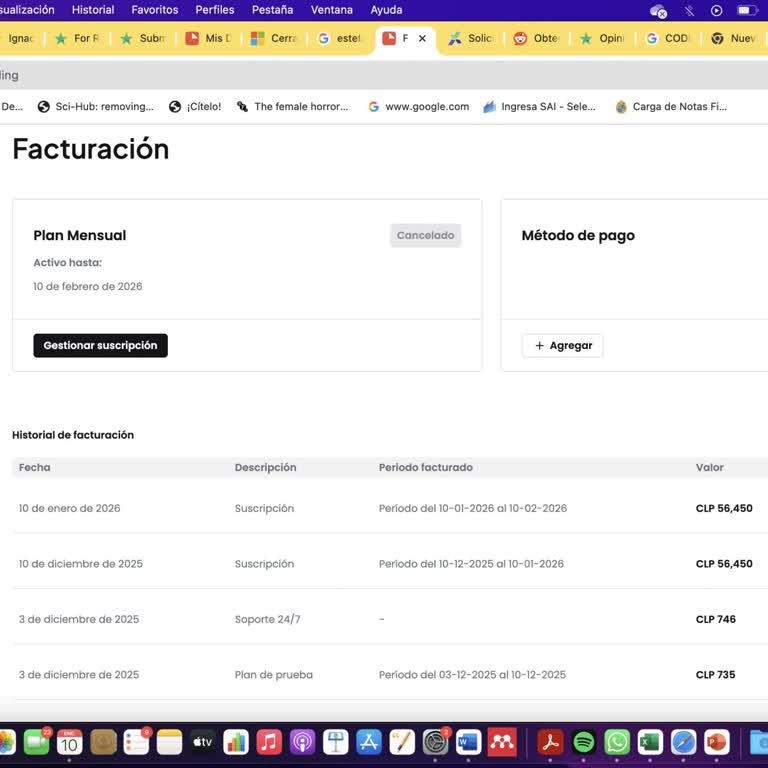Image resolution: width=768 pixels, height=768 pixels.
Task: Switch to the Cerra Microsoft tab
Action: tap(274, 38)
